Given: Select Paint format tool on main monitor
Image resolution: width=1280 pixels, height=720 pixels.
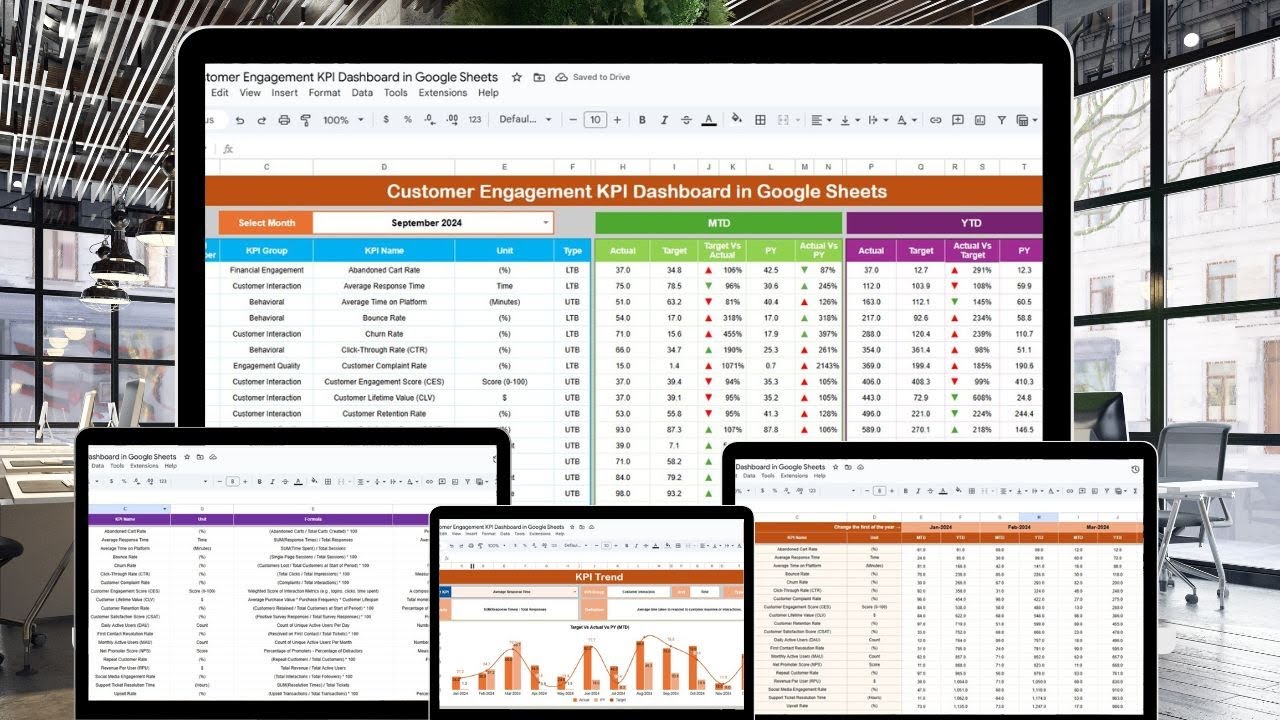Looking at the screenshot, I should [x=306, y=120].
